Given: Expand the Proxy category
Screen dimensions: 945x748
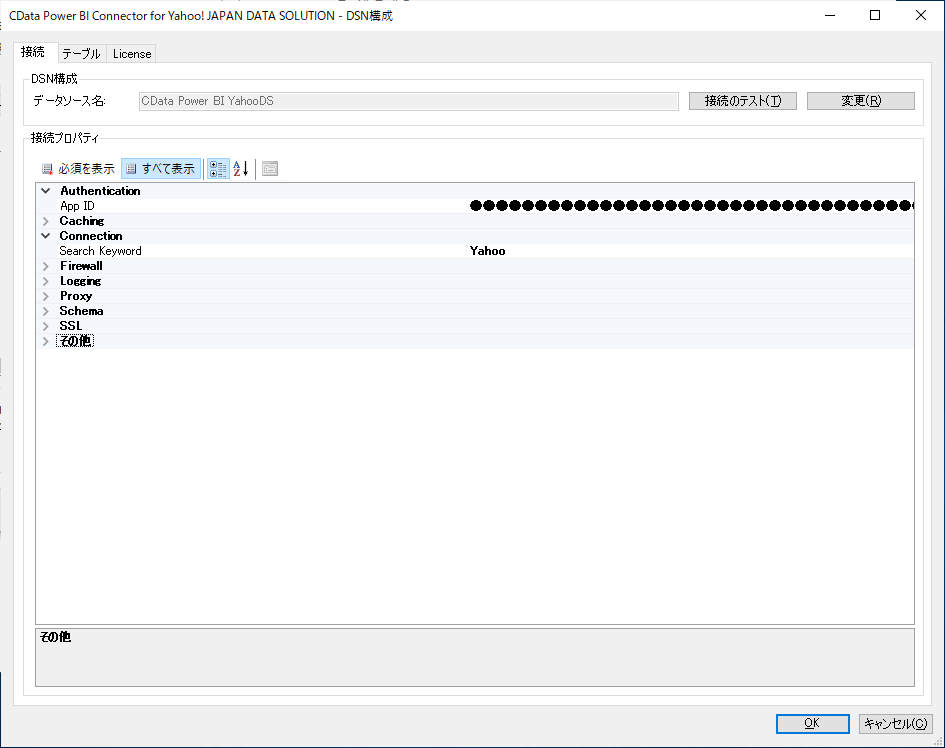Looking at the screenshot, I should [46, 296].
